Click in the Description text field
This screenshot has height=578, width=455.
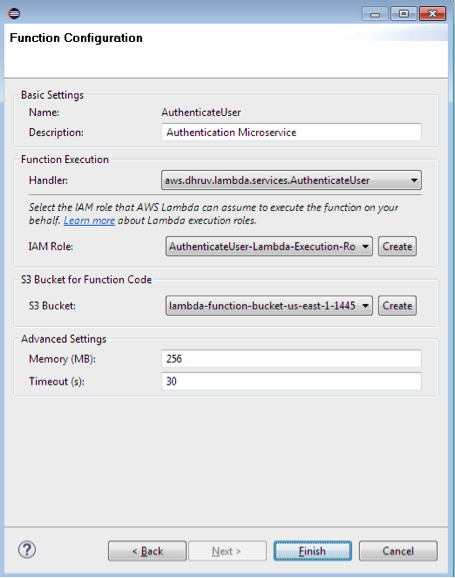pos(291,132)
